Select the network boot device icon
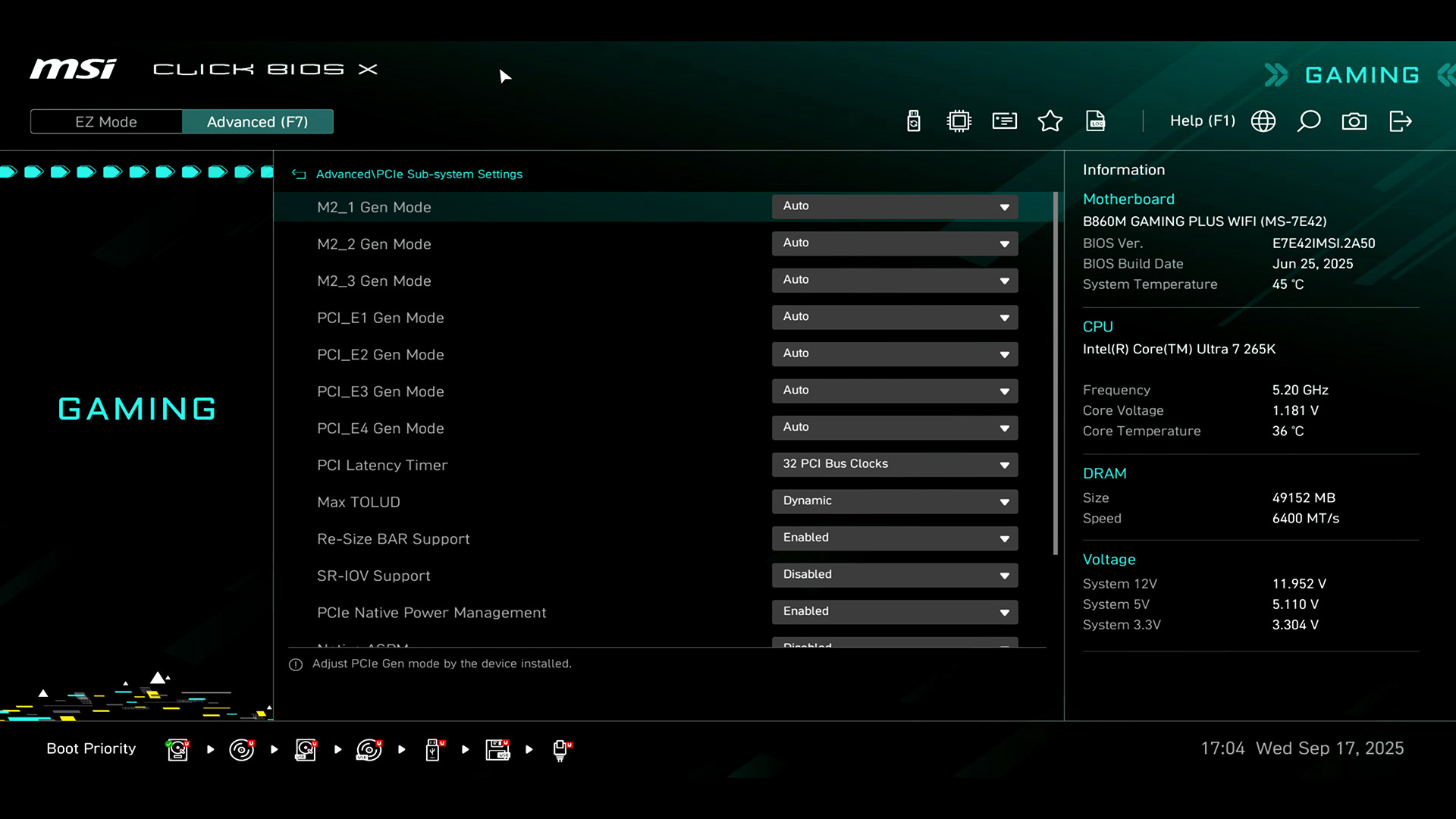This screenshot has width=1456, height=819. click(561, 749)
